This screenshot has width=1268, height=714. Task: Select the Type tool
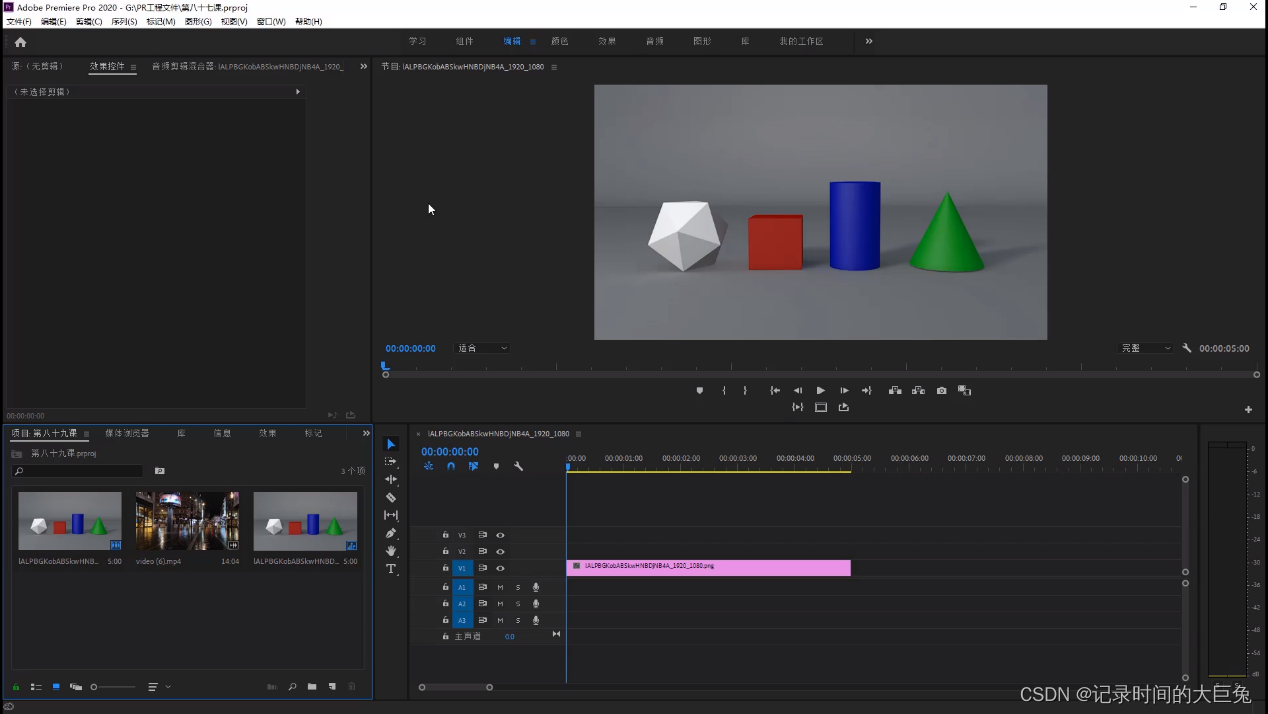(391, 569)
